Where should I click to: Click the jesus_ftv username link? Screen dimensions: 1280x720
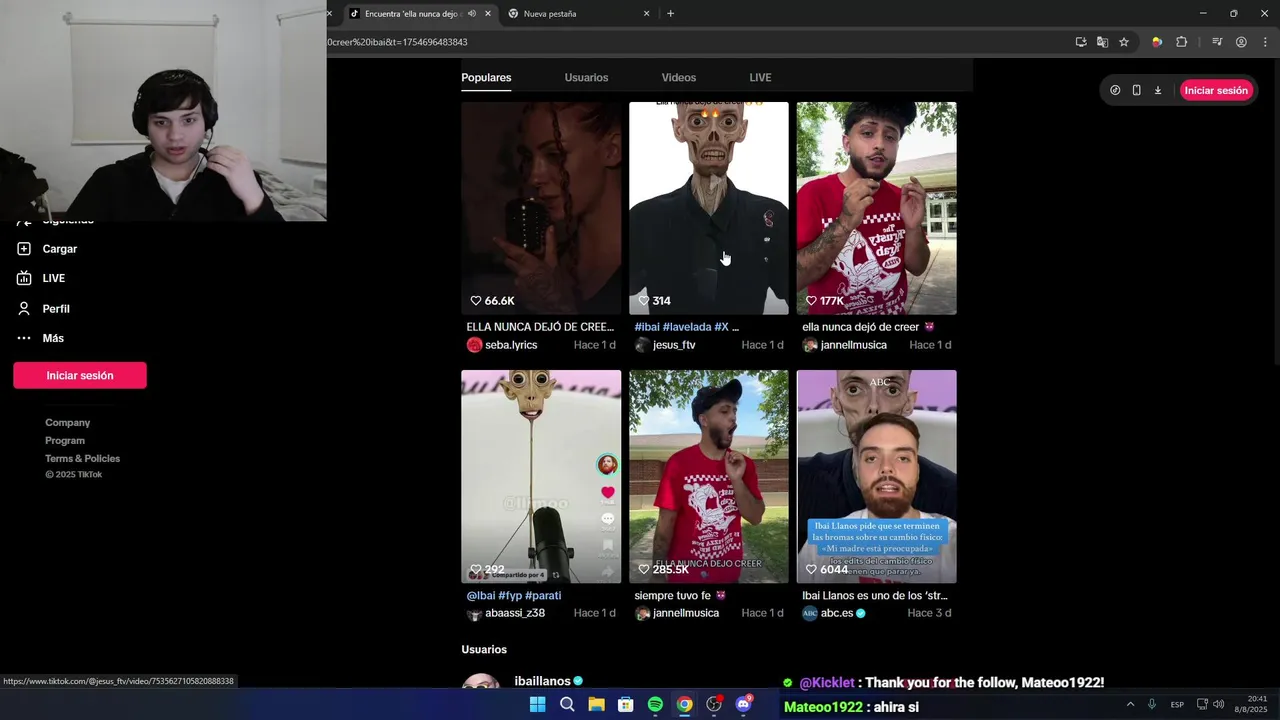(674, 345)
